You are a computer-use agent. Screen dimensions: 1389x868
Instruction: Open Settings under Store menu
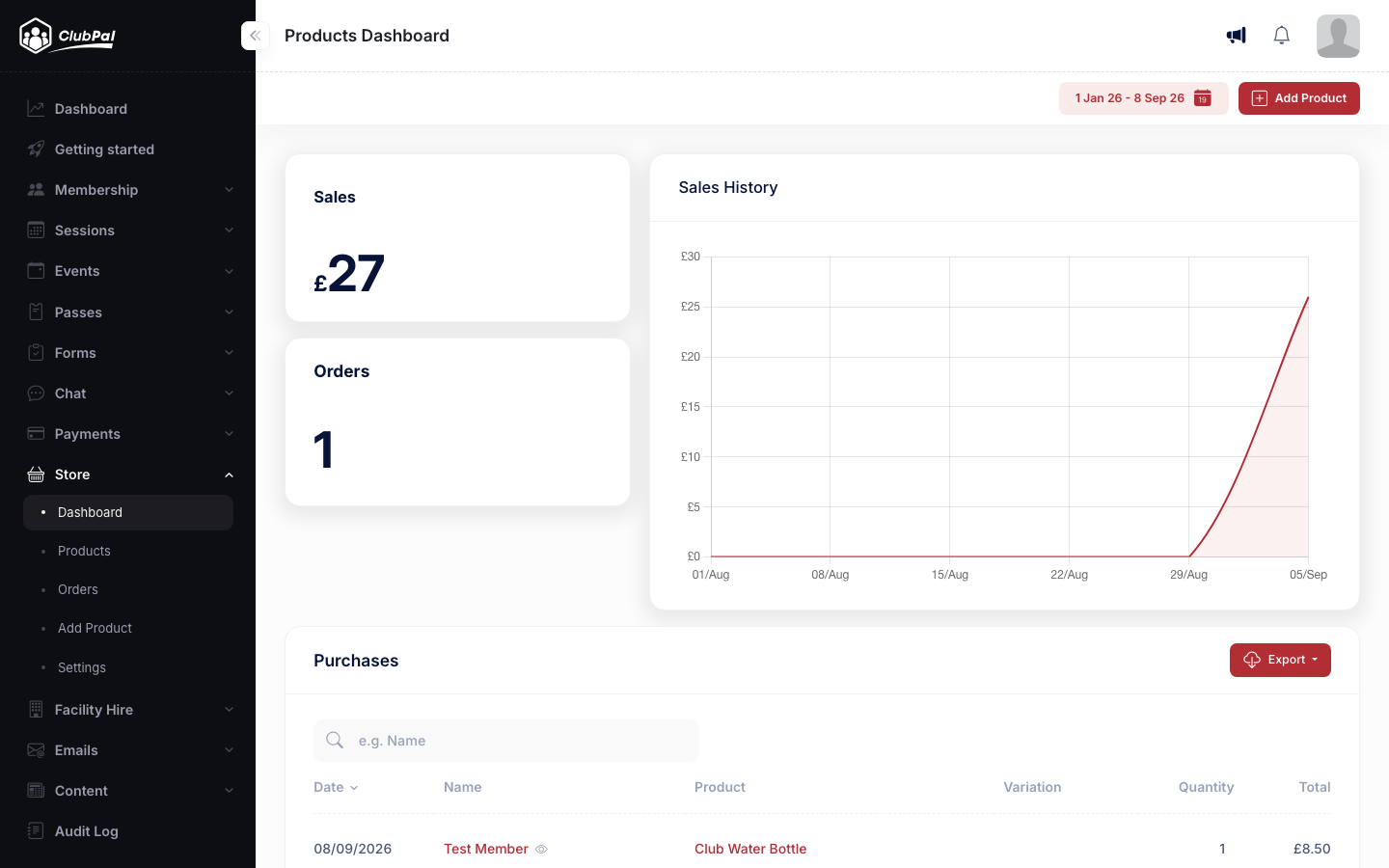tap(82, 667)
